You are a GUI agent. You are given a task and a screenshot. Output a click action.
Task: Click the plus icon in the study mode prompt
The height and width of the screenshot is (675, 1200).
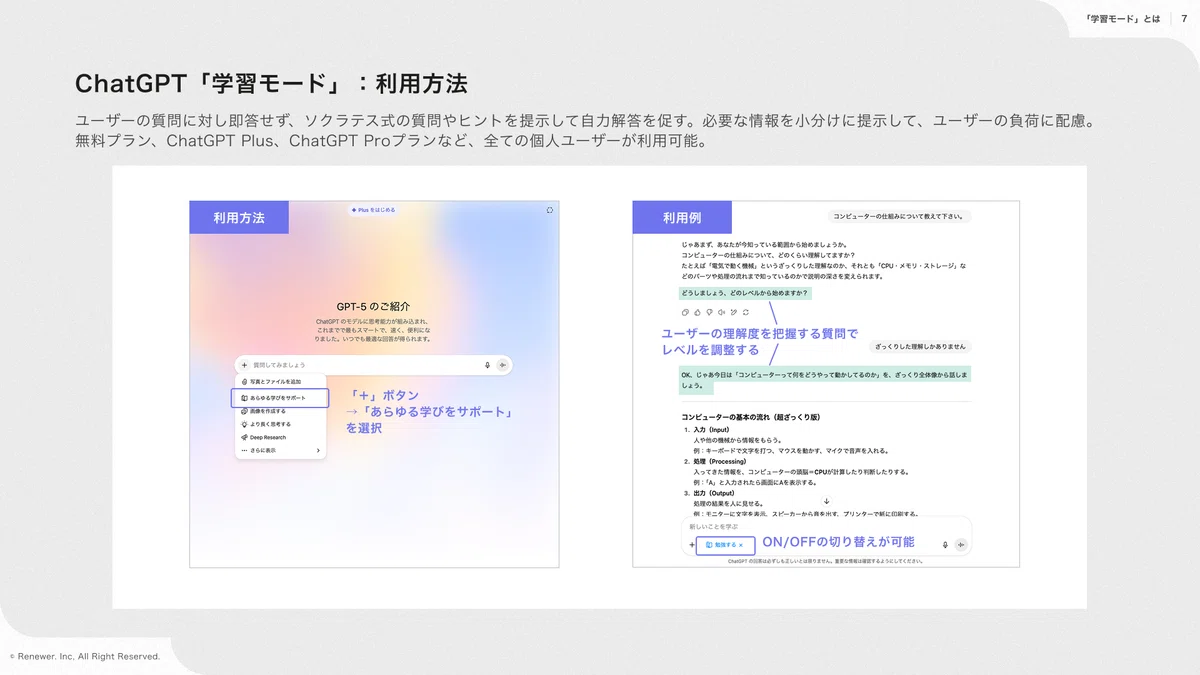tap(691, 545)
